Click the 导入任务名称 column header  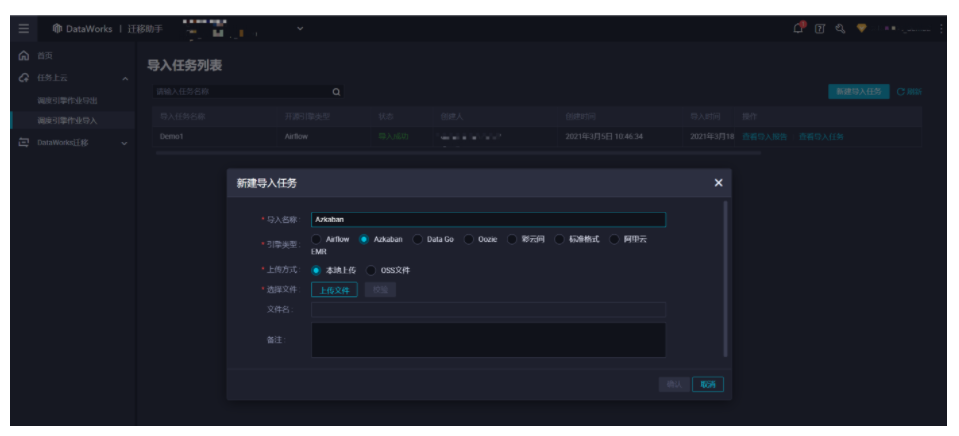coord(182,116)
